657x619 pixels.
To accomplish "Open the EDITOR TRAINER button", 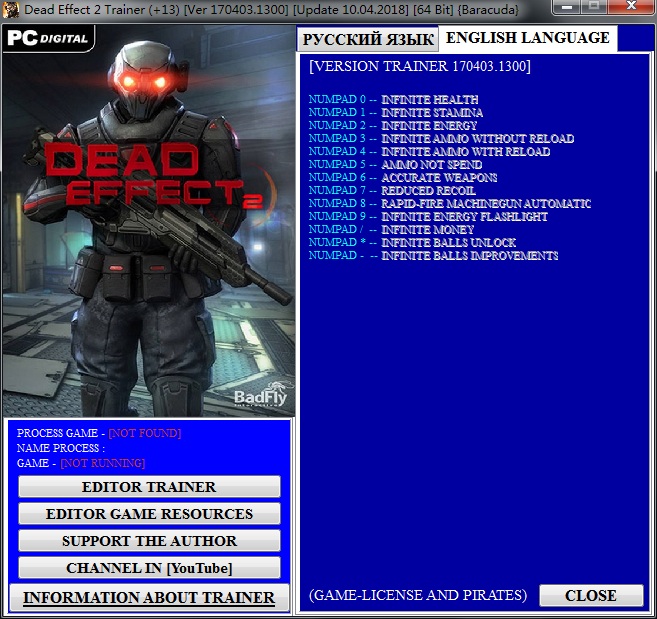I will point(149,487).
